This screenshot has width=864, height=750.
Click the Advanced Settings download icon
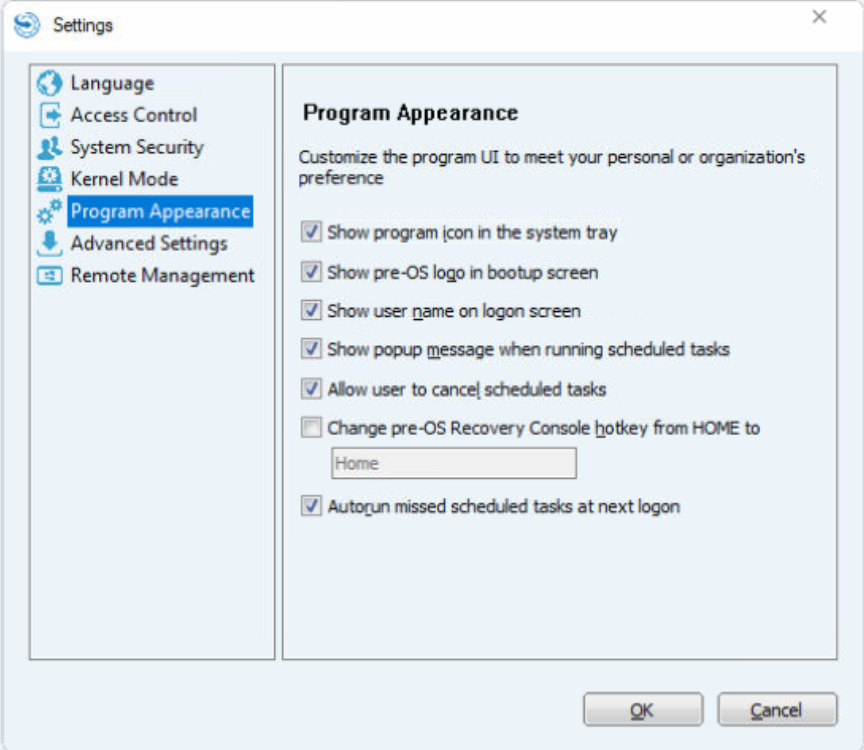(50, 244)
